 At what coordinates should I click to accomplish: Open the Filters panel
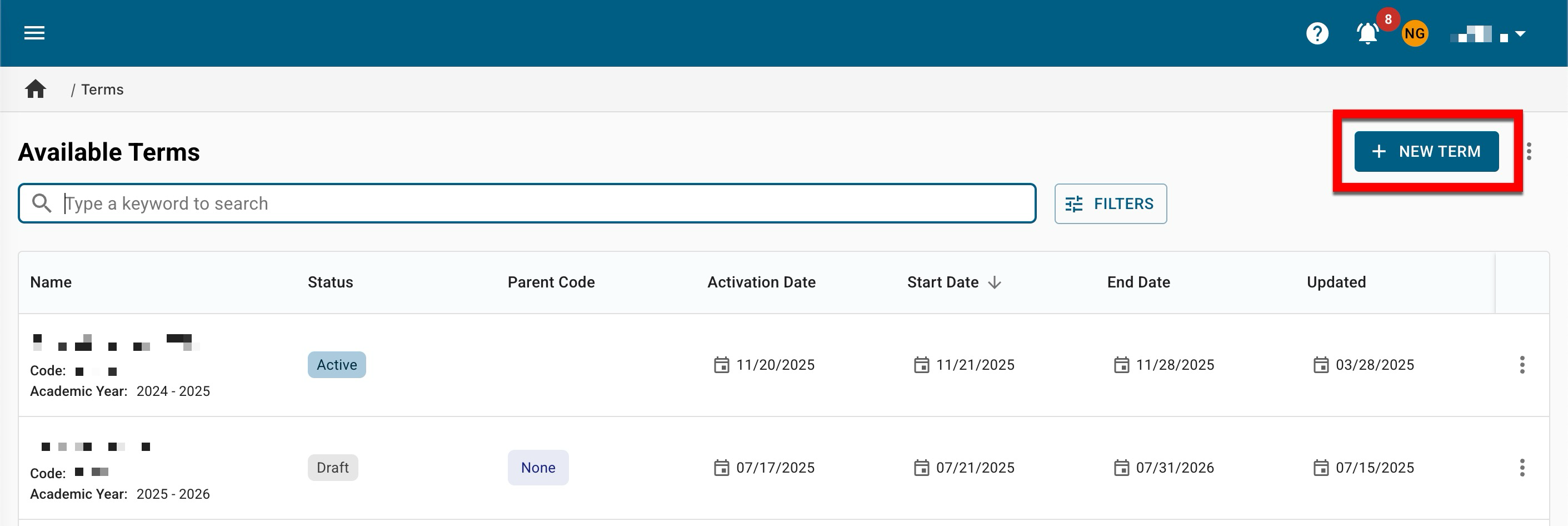(x=1110, y=204)
